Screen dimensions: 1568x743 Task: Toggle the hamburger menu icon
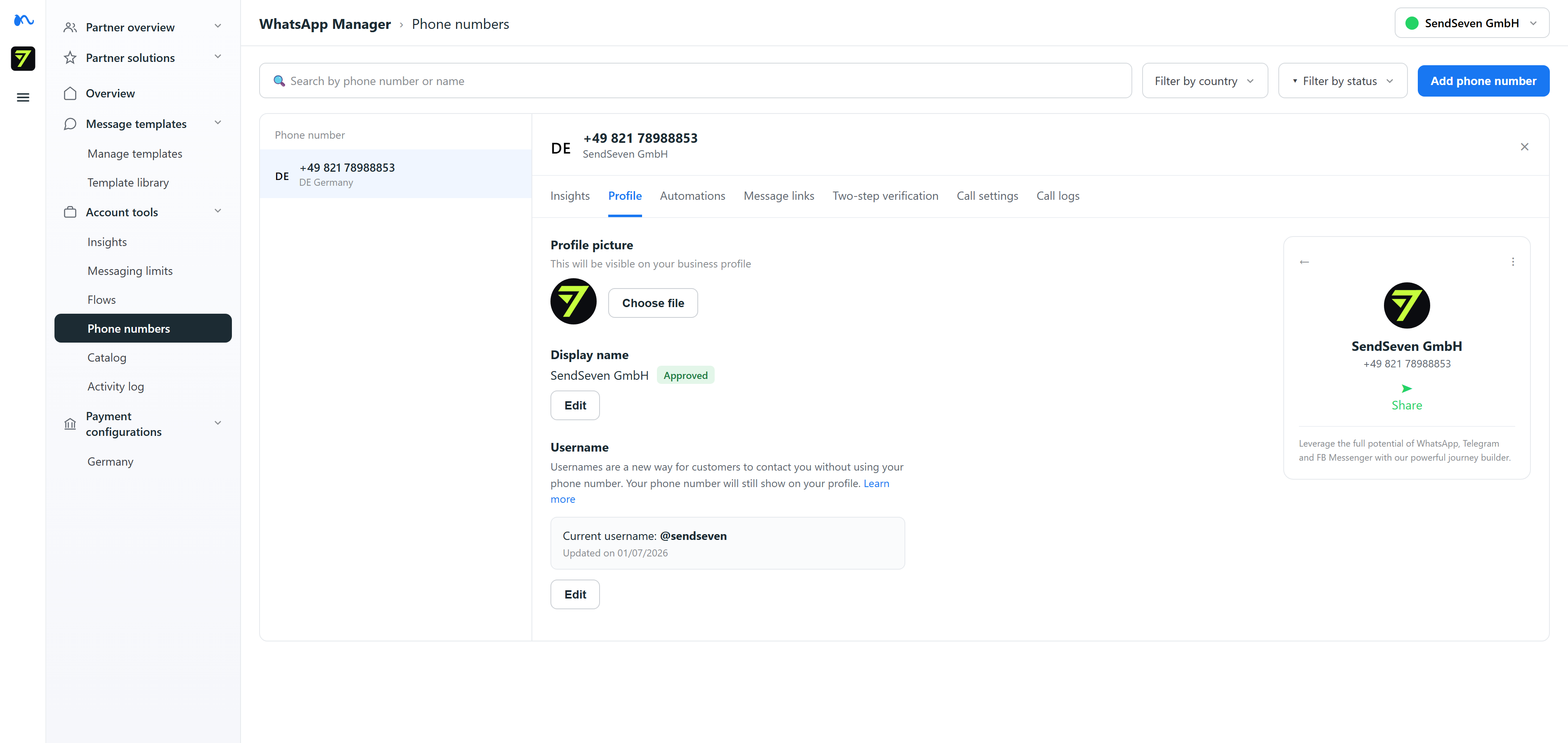tap(23, 97)
